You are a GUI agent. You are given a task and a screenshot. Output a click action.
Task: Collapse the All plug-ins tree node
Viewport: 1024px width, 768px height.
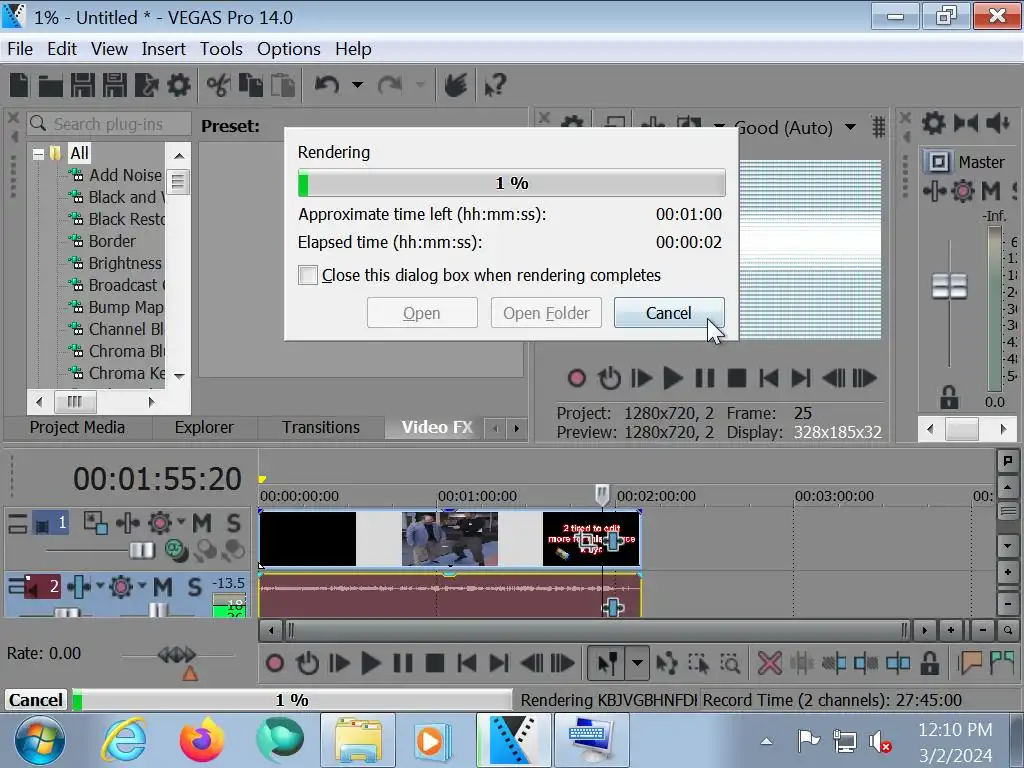pyautogui.click(x=39, y=154)
